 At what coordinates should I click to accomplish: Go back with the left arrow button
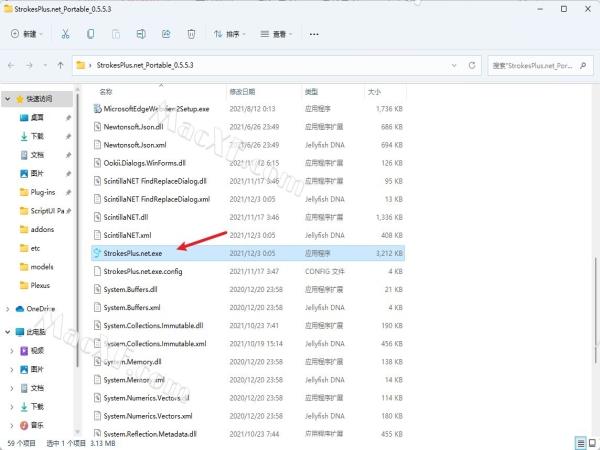point(11,65)
